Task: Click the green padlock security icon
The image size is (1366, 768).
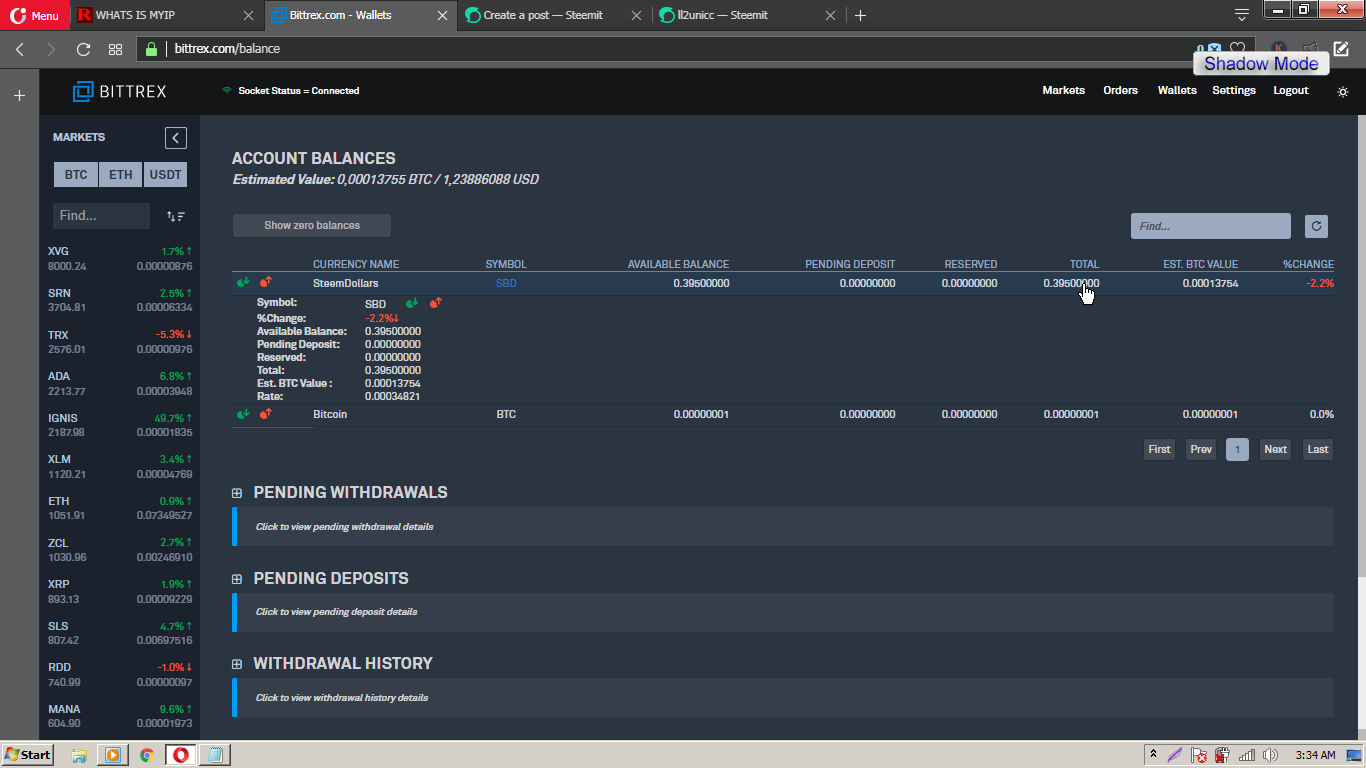Action: click(x=152, y=49)
